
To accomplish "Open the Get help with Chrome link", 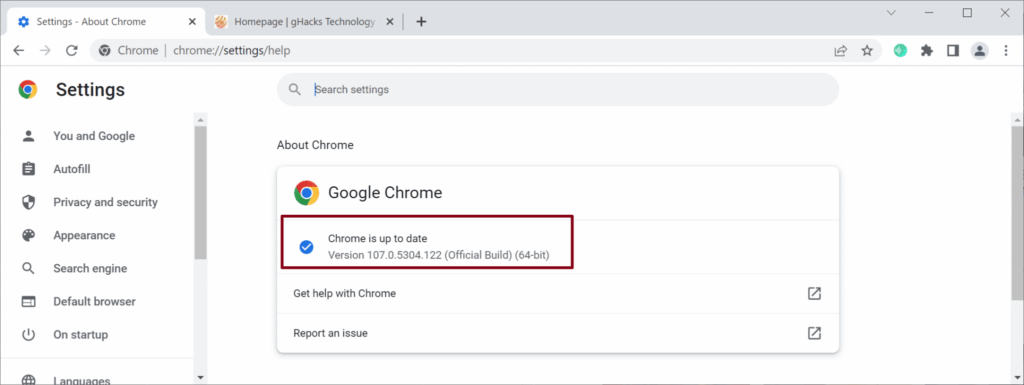I will (x=558, y=294).
